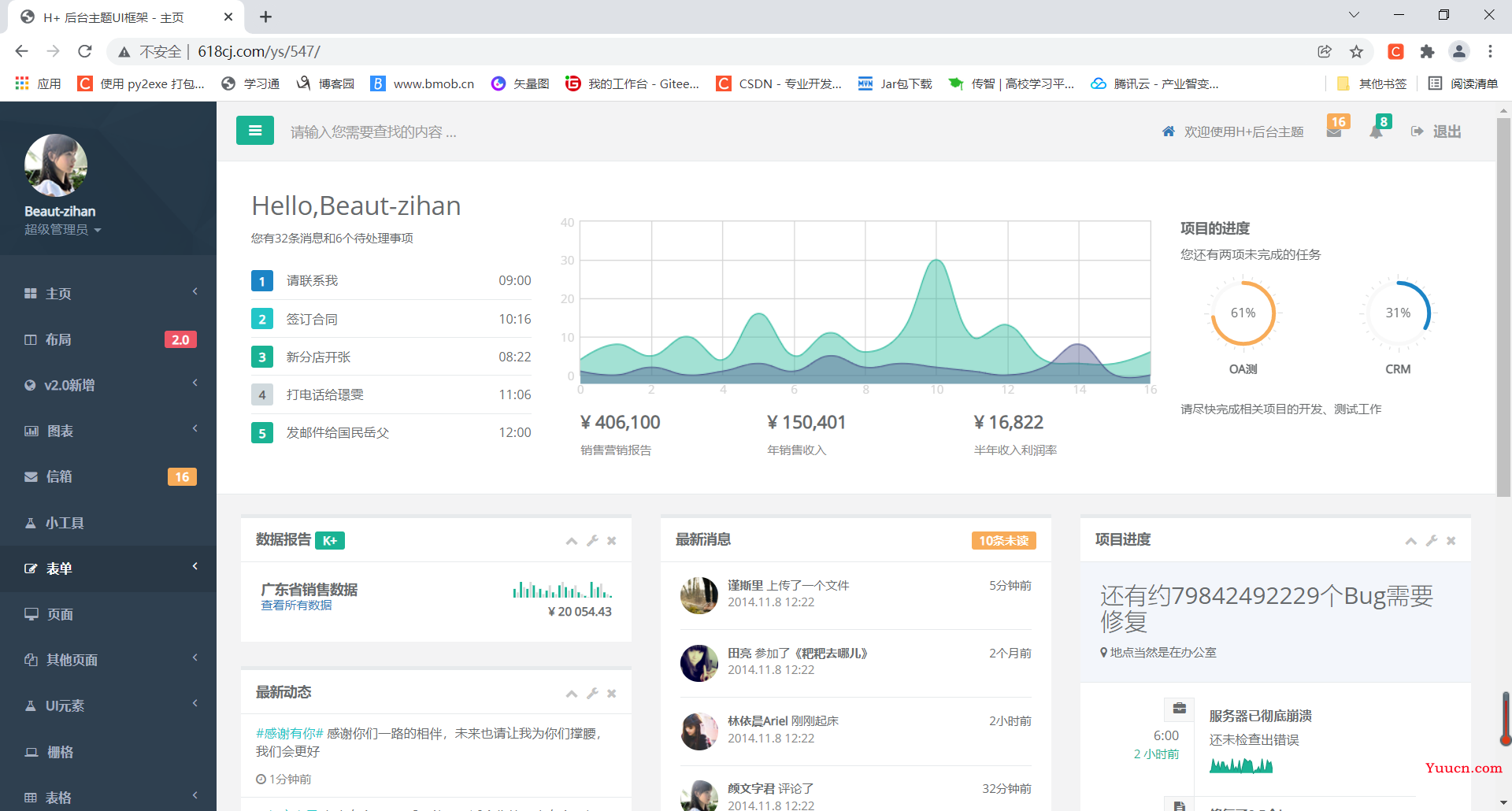
Task: Open wrench settings in 数据报告 panel
Action: tap(592, 541)
